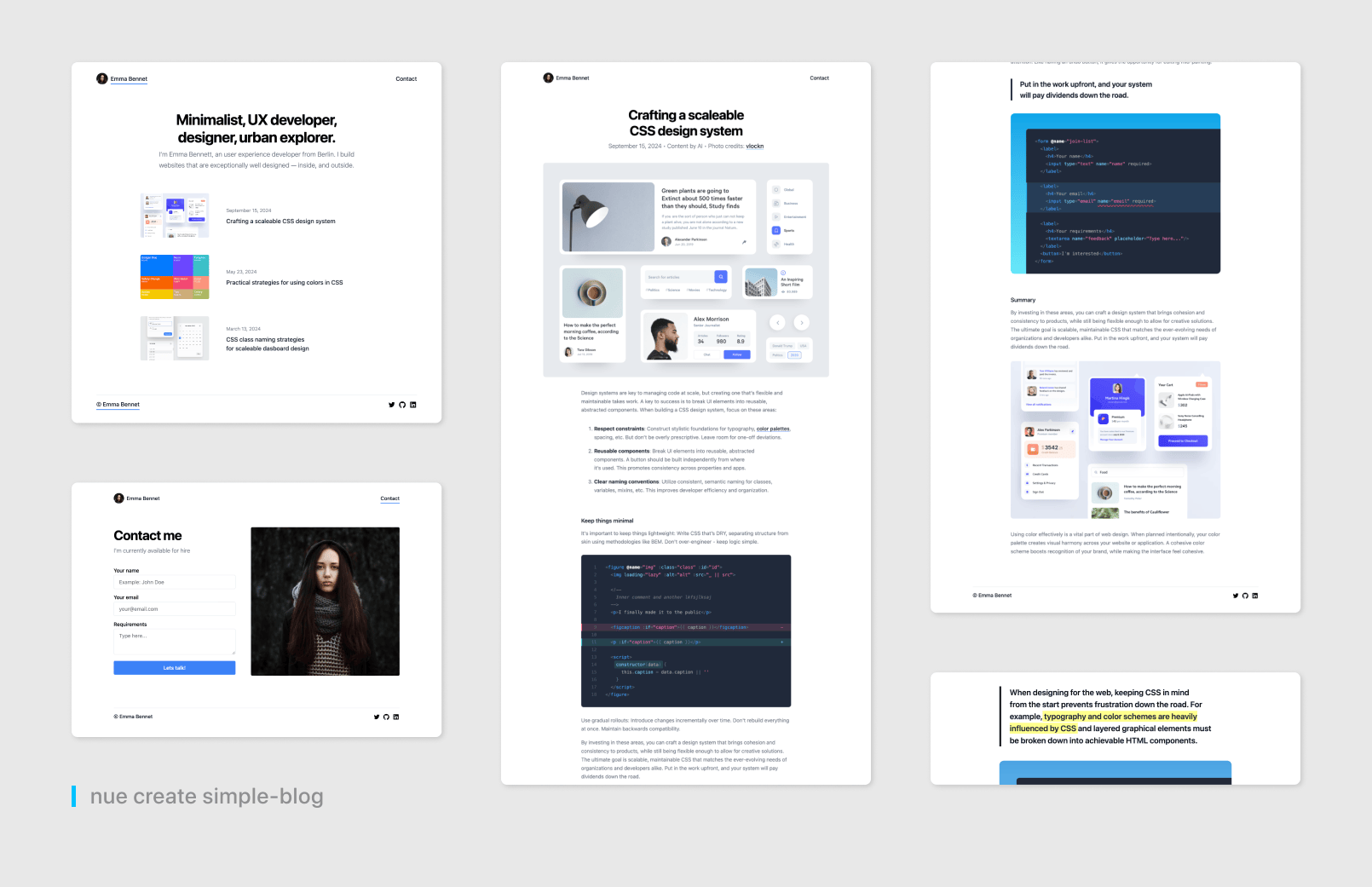Click the figure code block in the article
The image size is (1372, 887).
click(686, 631)
